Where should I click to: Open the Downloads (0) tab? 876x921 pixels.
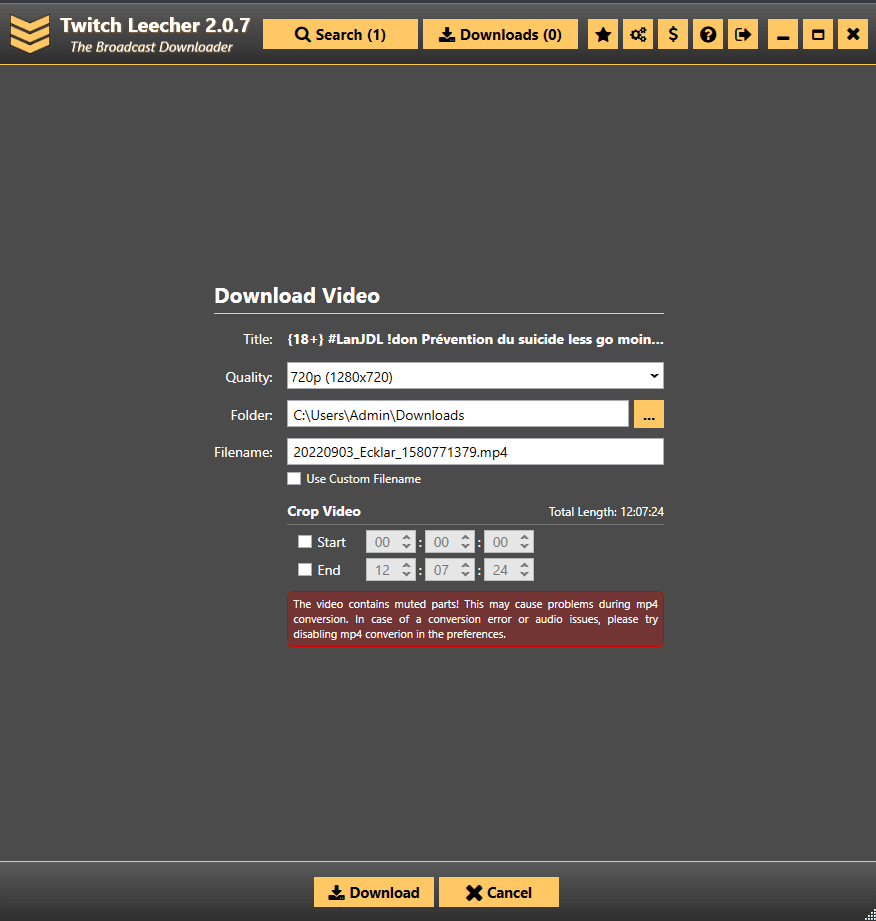[500, 35]
